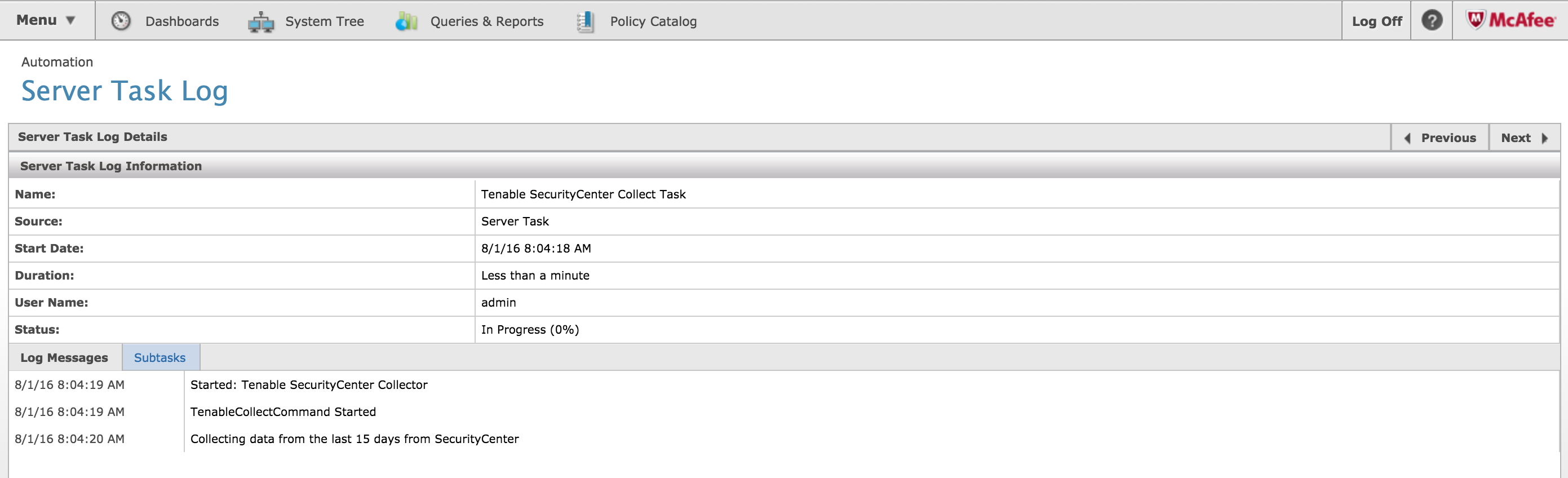Open the Policy Catalog page
The height and width of the screenshot is (478, 1568).
point(653,21)
